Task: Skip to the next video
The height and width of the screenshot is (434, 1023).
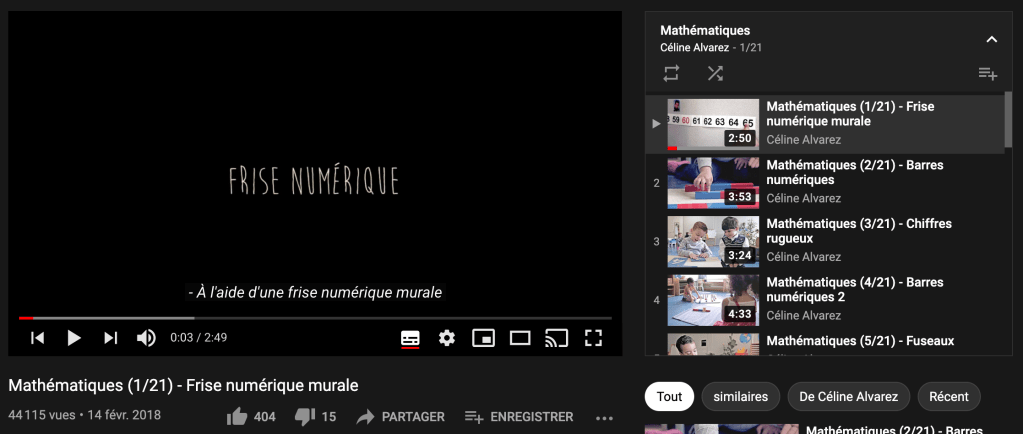Action: coord(111,338)
